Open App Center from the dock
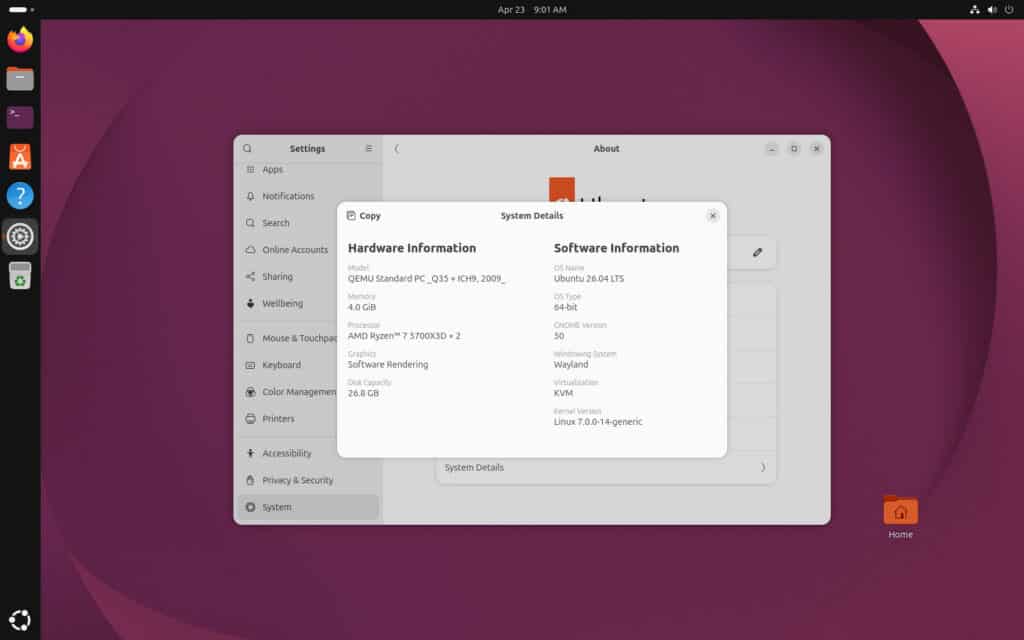Image resolution: width=1024 pixels, height=640 pixels. (x=20, y=156)
